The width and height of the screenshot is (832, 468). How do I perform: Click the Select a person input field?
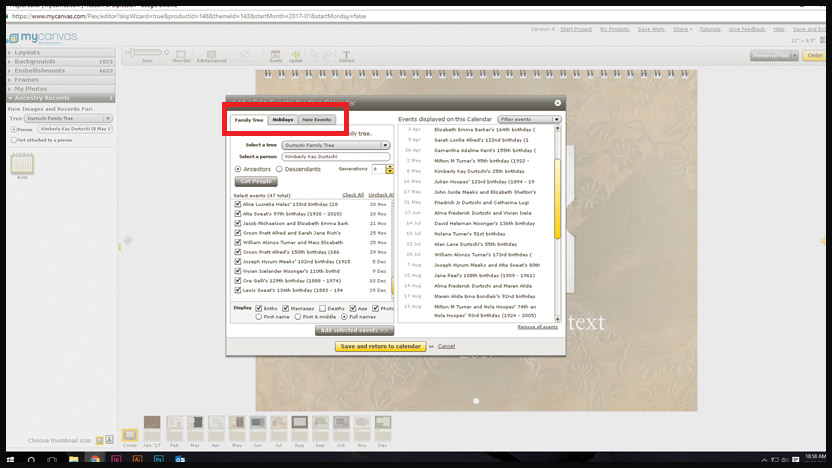(x=336, y=157)
